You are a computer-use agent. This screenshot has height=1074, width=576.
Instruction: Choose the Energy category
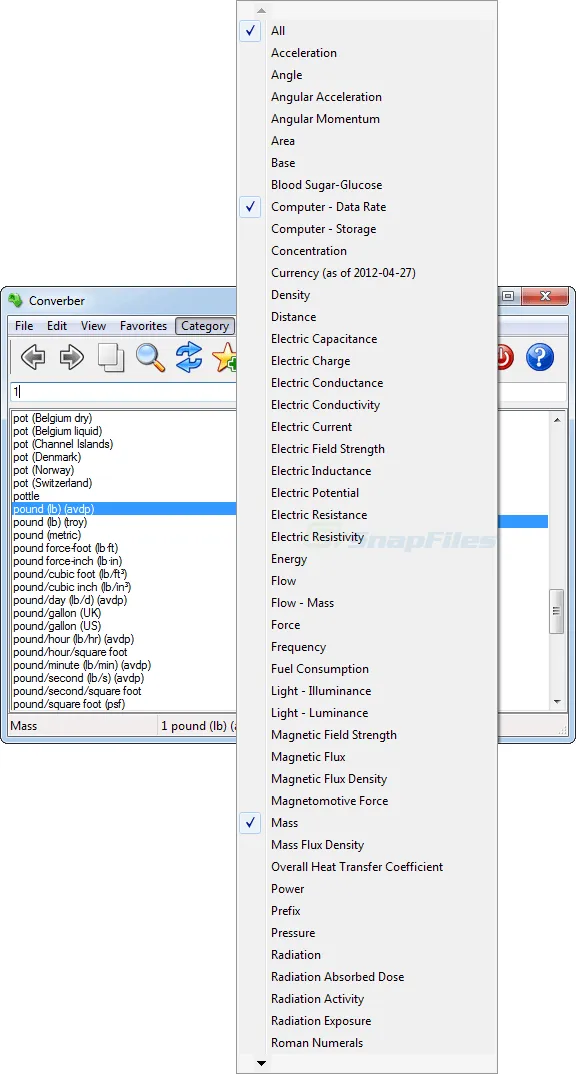click(x=367, y=559)
